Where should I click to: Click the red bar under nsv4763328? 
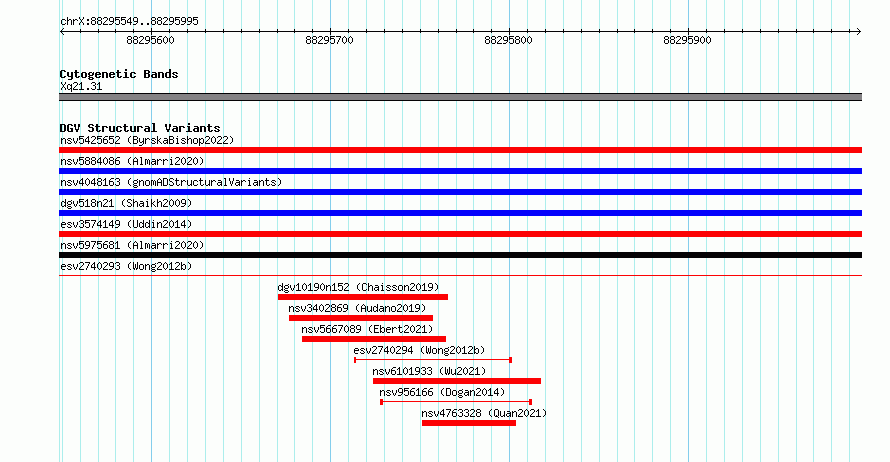click(x=469, y=423)
